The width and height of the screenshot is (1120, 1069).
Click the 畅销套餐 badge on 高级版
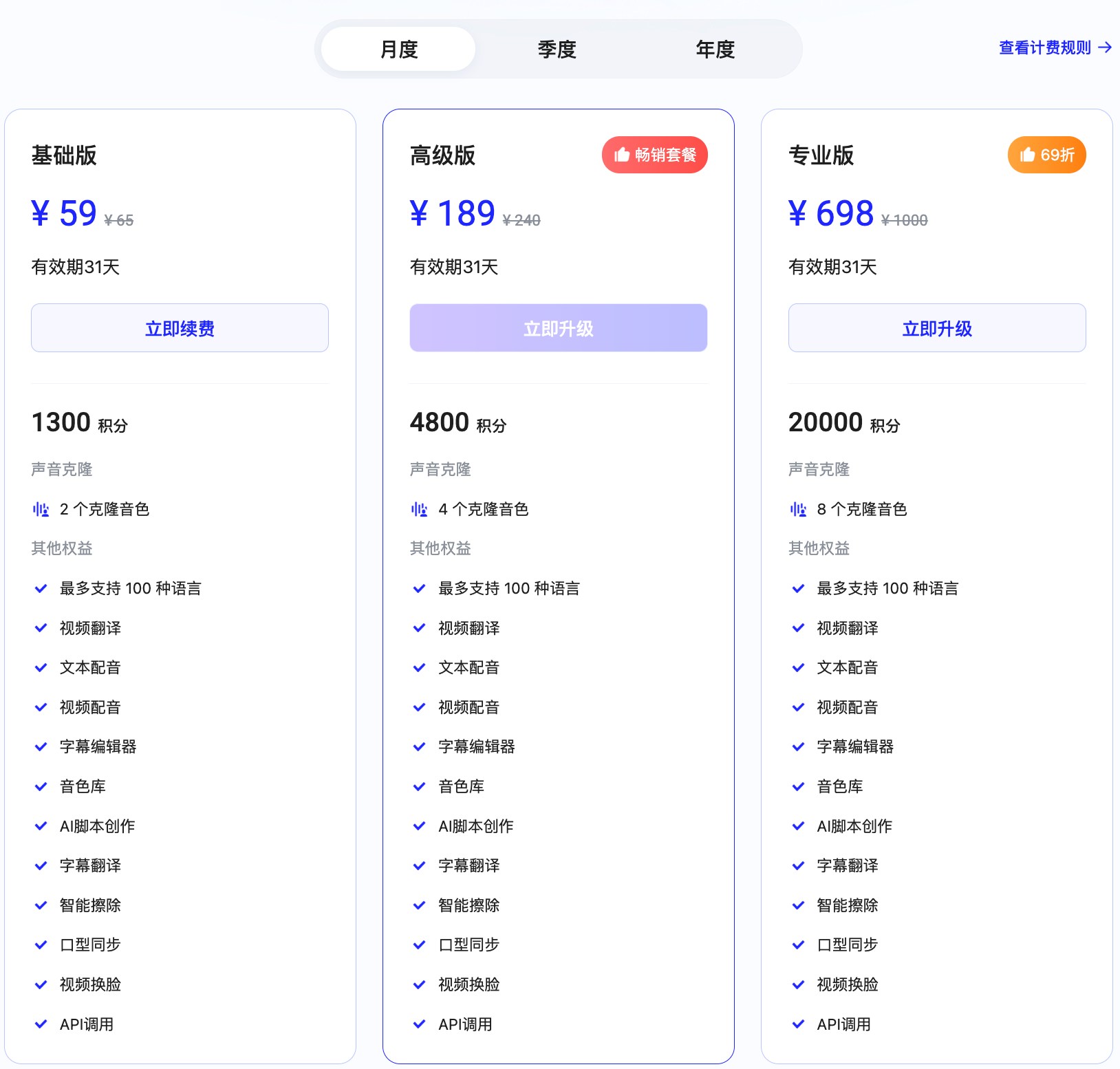(x=655, y=155)
